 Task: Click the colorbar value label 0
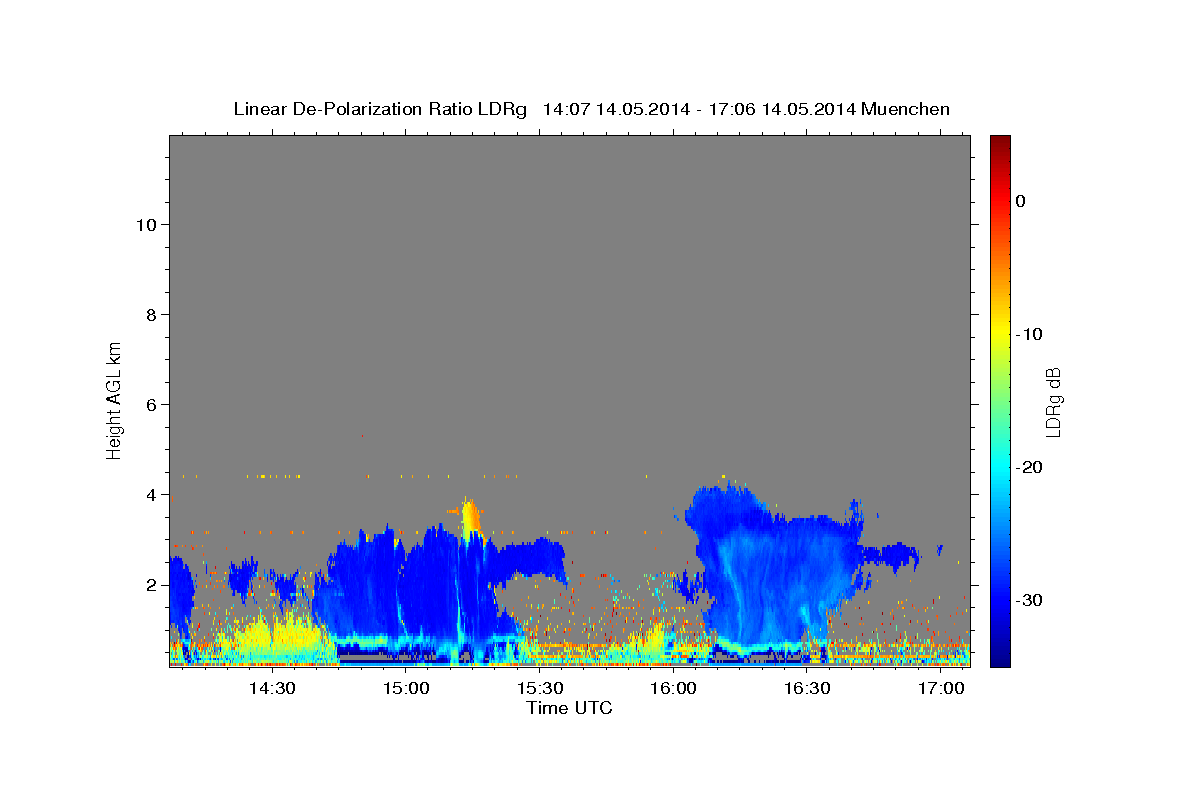point(1020,201)
